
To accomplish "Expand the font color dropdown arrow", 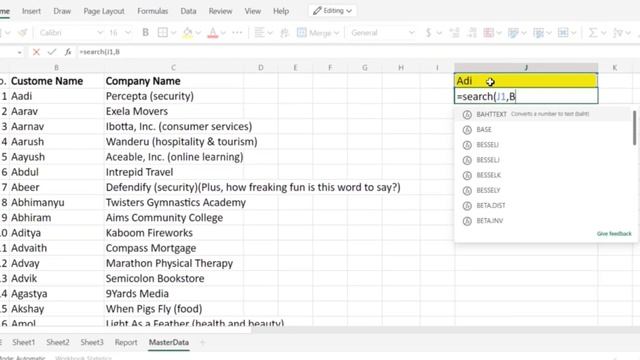I will pos(223,33).
